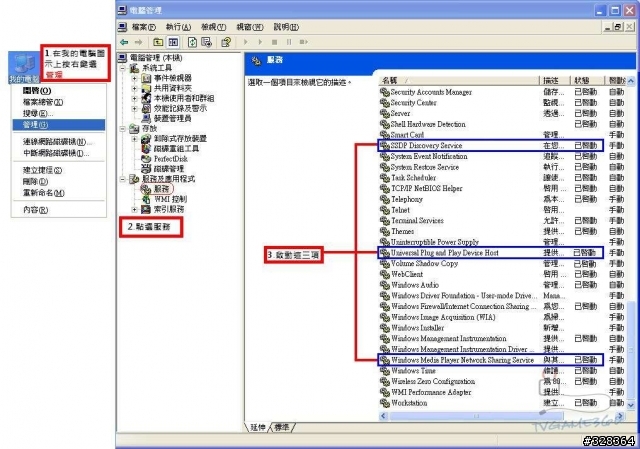The image size is (640, 449).
Task: Open the 視窗(W) menu
Action: (250, 27)
